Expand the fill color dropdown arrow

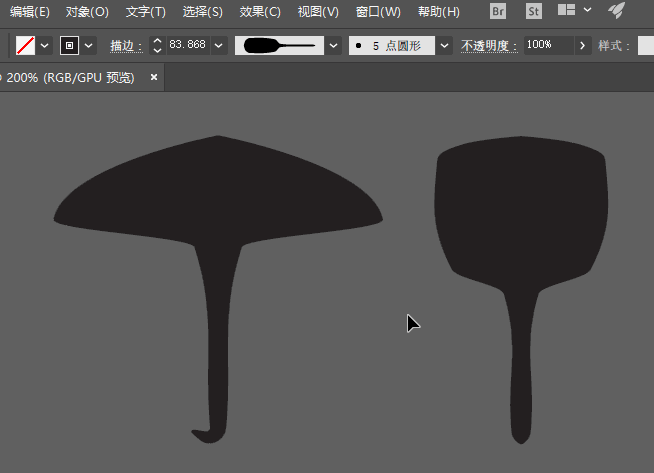(x=45, y=45)
